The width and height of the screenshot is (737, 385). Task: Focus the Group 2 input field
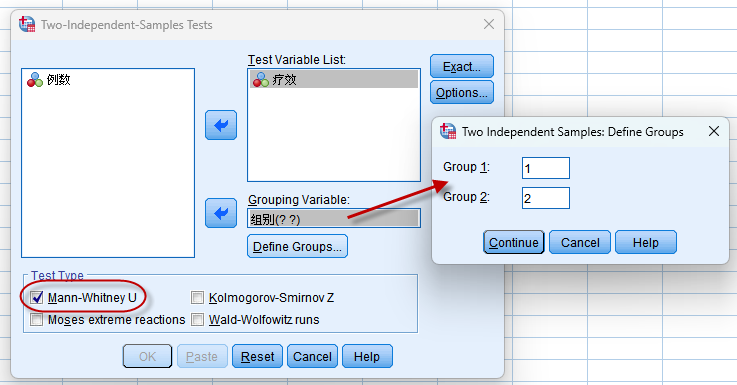546,198
